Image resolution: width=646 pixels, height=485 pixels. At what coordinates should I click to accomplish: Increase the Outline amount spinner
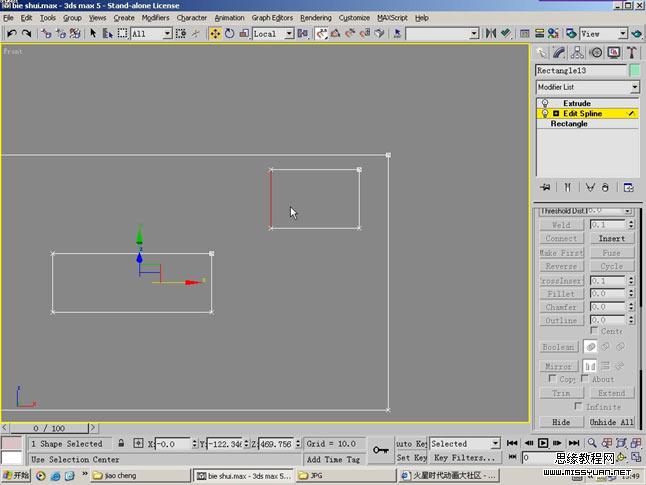coord(631,318)
